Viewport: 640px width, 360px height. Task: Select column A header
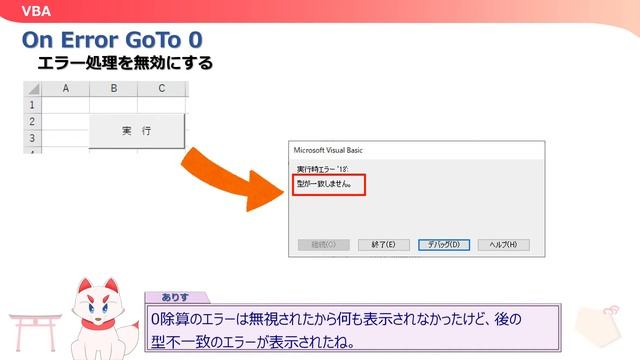(65, 89)
